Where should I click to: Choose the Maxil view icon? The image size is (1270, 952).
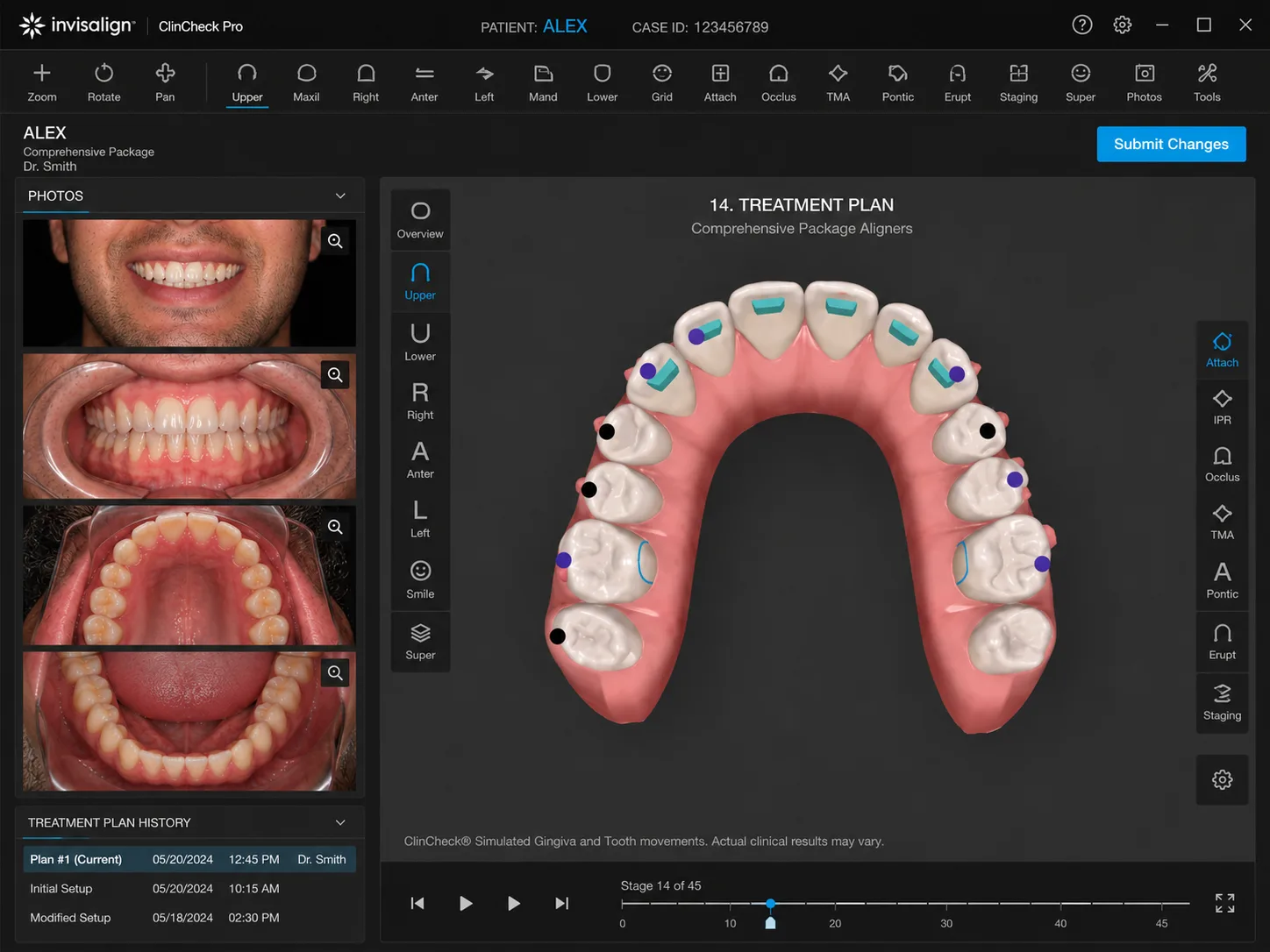pyautogui.click(x=306, y=82)
